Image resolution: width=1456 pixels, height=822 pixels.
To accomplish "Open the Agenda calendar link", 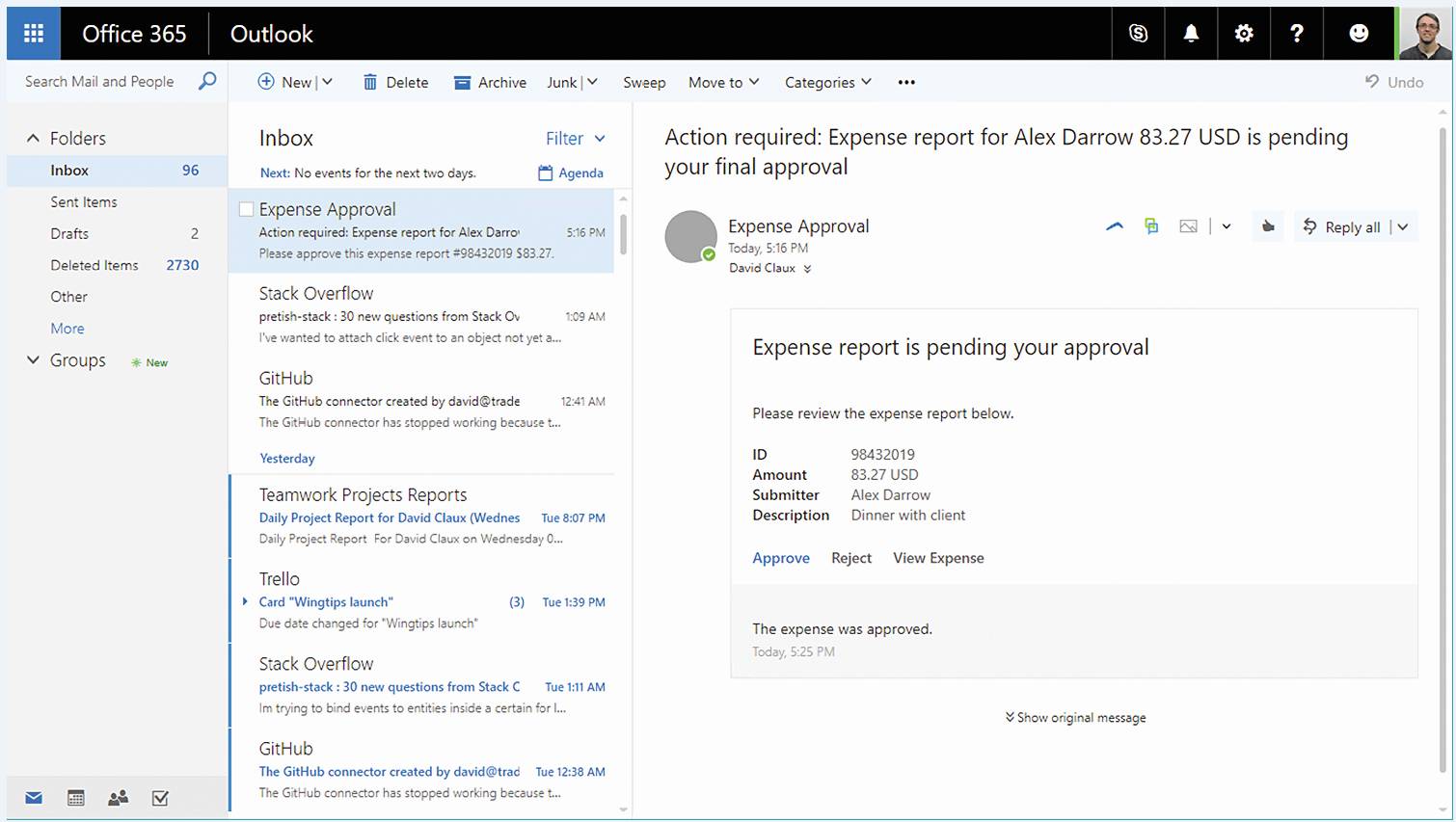I will pos(571,173).
